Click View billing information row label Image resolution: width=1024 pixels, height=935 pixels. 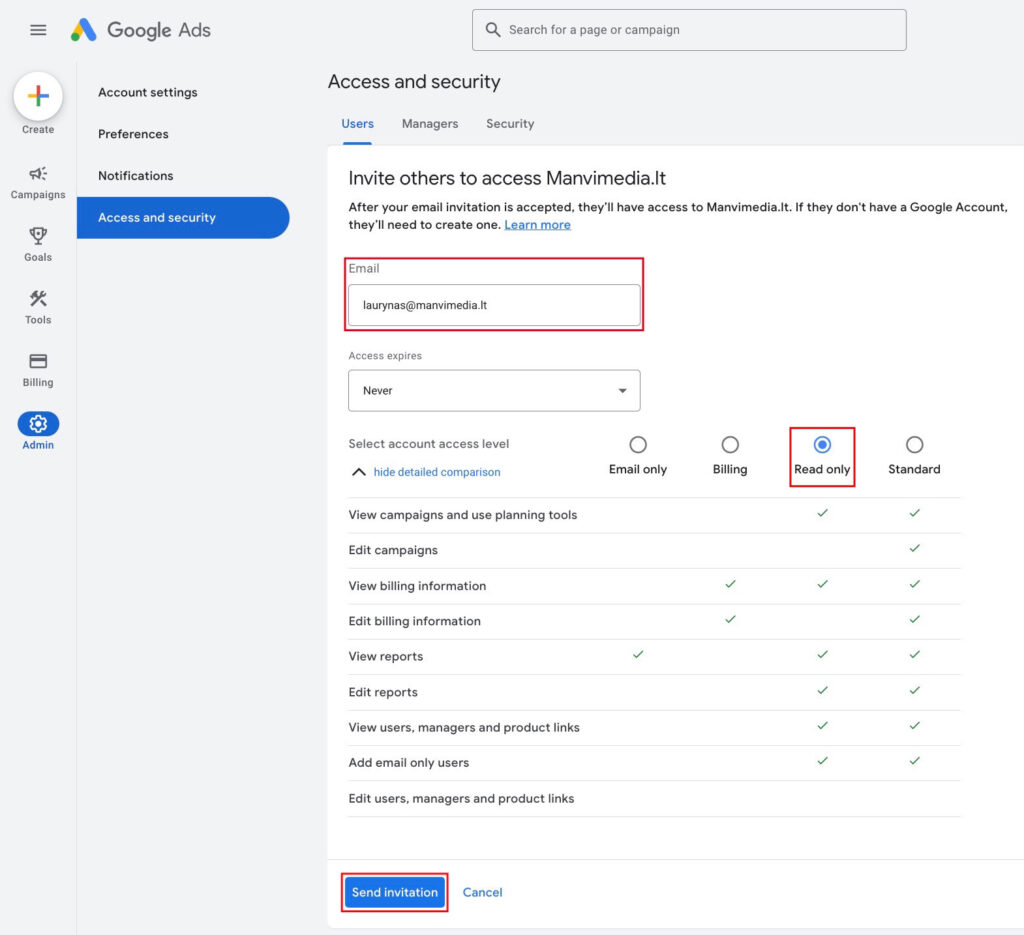pos(417,586)
